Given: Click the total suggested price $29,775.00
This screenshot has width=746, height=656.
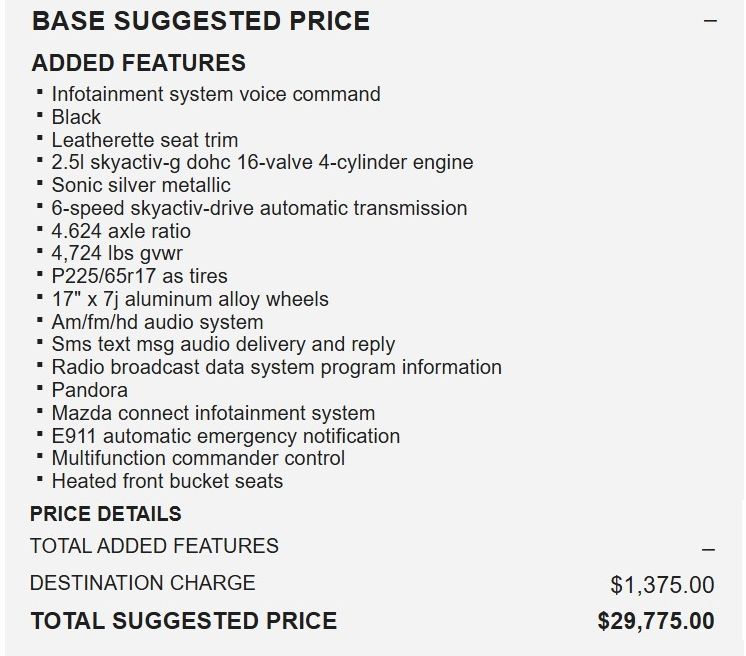Looking at the screenshot, I should tap(656, 621).
